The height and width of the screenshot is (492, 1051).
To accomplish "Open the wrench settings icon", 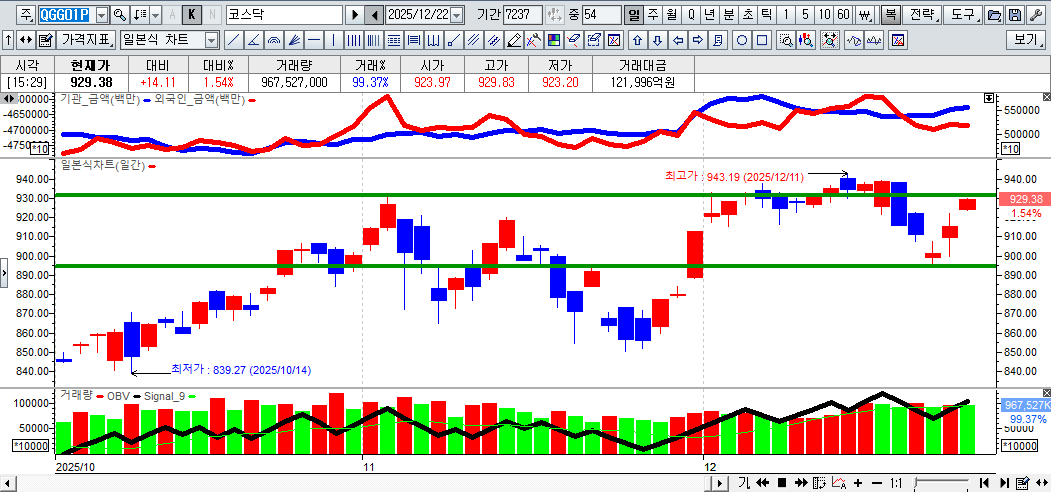I will pos(1034,15).
